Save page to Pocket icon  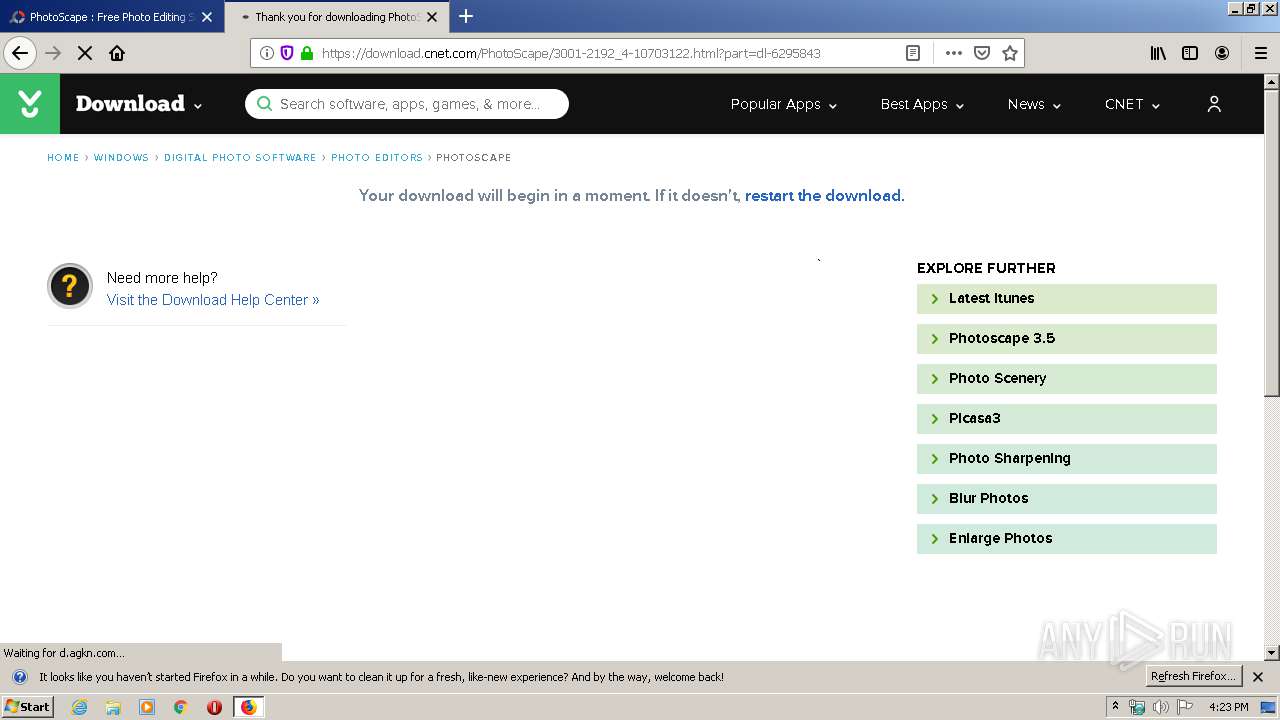pyautogui.click(x=982, y=53)
